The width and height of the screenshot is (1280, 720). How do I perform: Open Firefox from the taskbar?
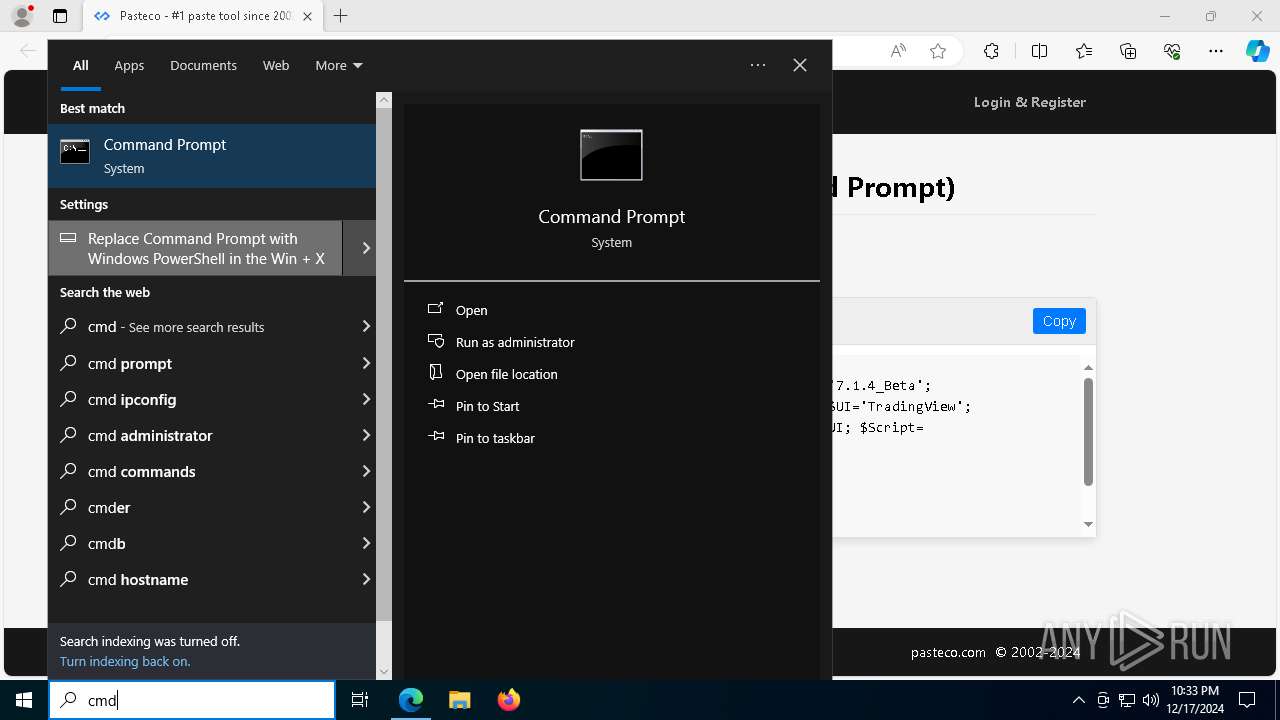[x=509, y=700]
